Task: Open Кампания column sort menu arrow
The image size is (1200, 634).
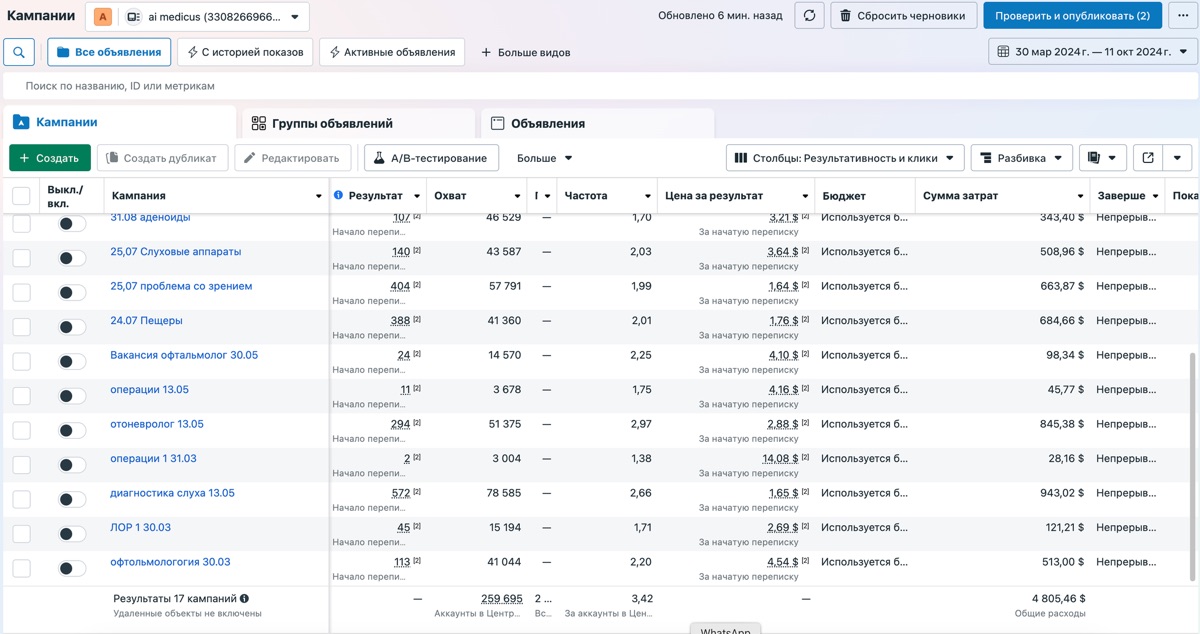Action: [x=319, y=196]
